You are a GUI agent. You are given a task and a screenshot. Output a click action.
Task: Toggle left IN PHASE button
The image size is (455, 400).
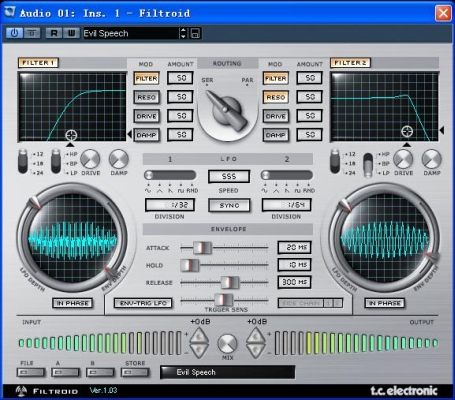pos(72,303)
